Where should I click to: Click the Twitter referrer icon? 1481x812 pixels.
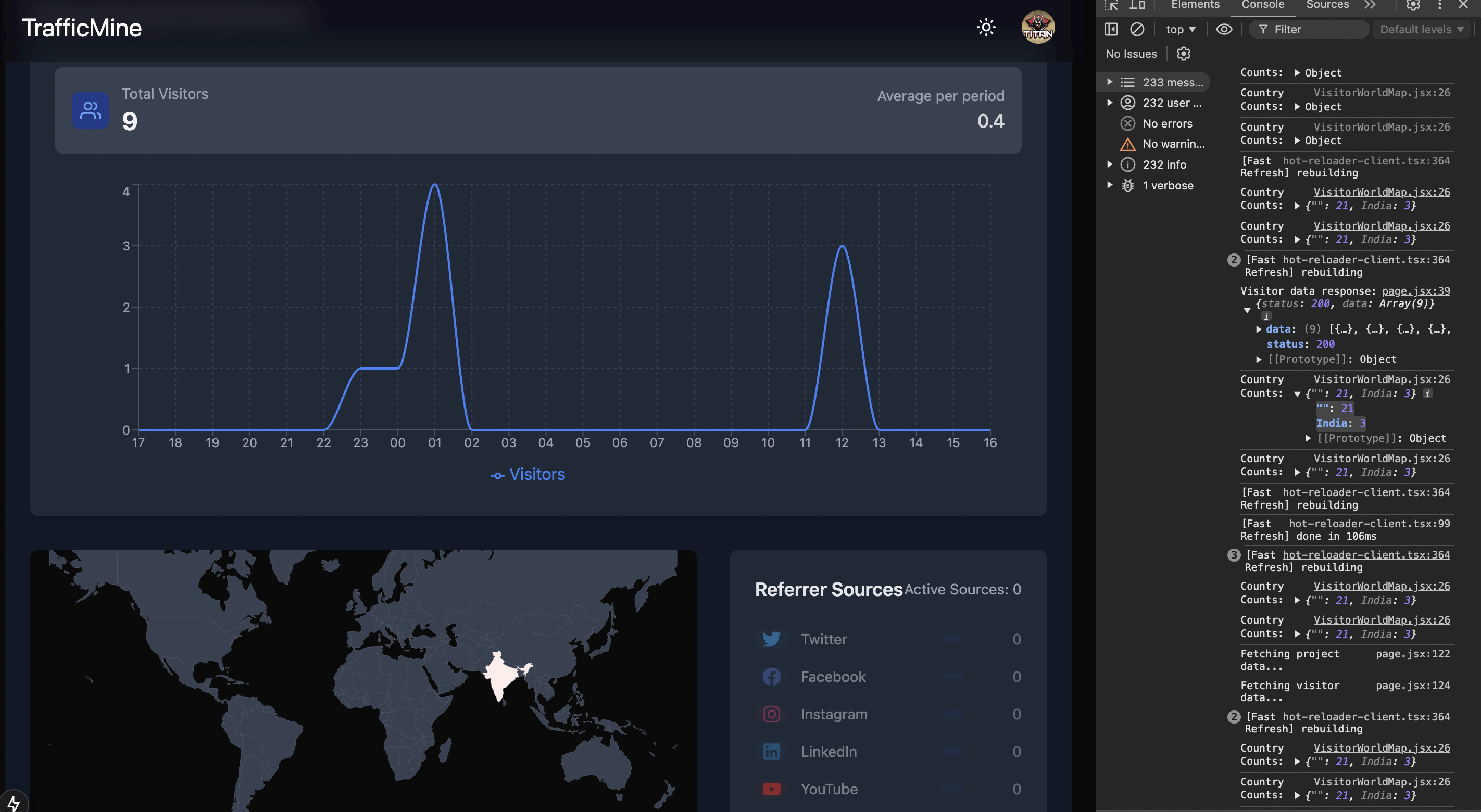(771, 639)
